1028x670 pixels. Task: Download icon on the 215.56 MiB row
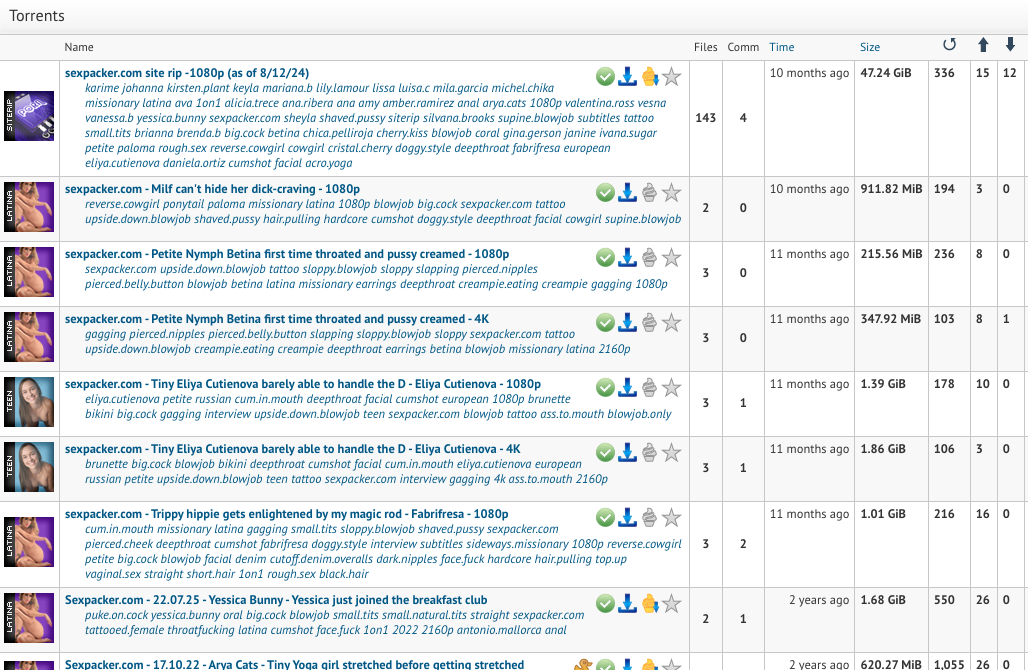[x=627, y=258]
